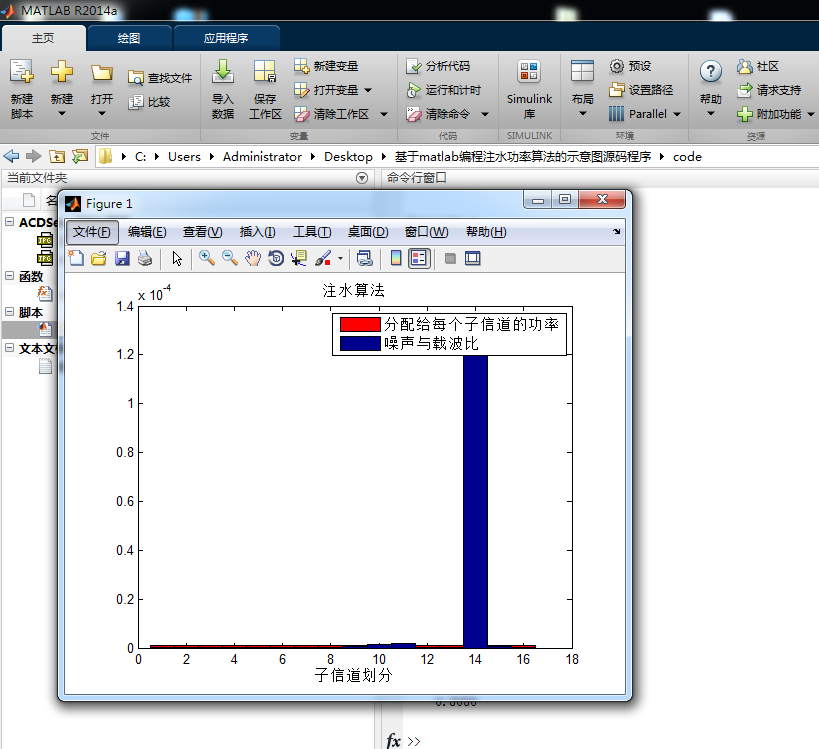Click Administrator in the address path
Image resolution: width=819 pixels, height=749 pixels.
[262, 157]
